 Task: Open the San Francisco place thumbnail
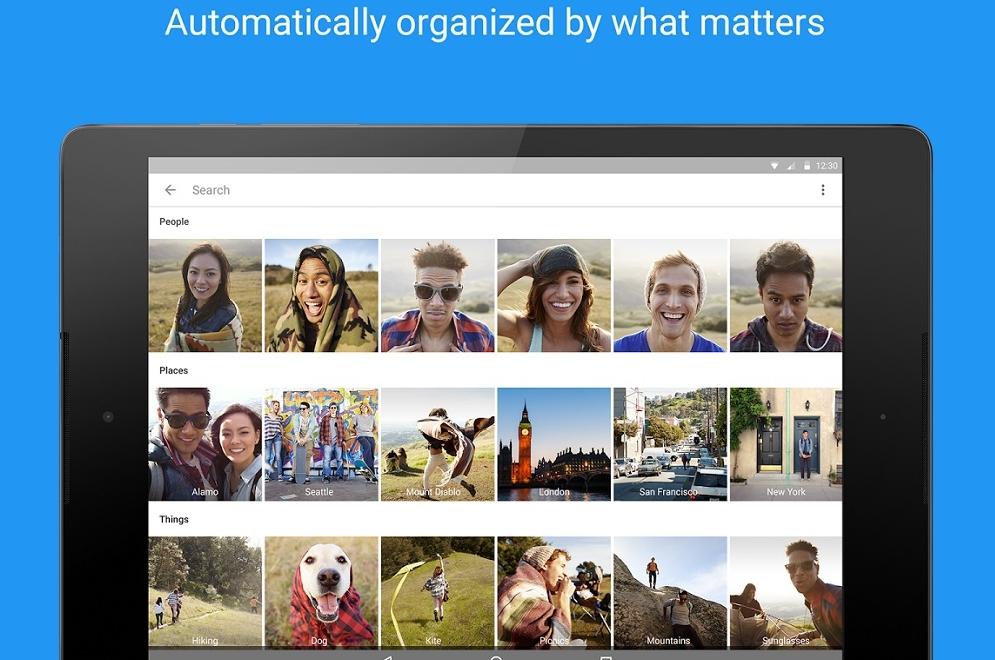(x=670, y=444)
